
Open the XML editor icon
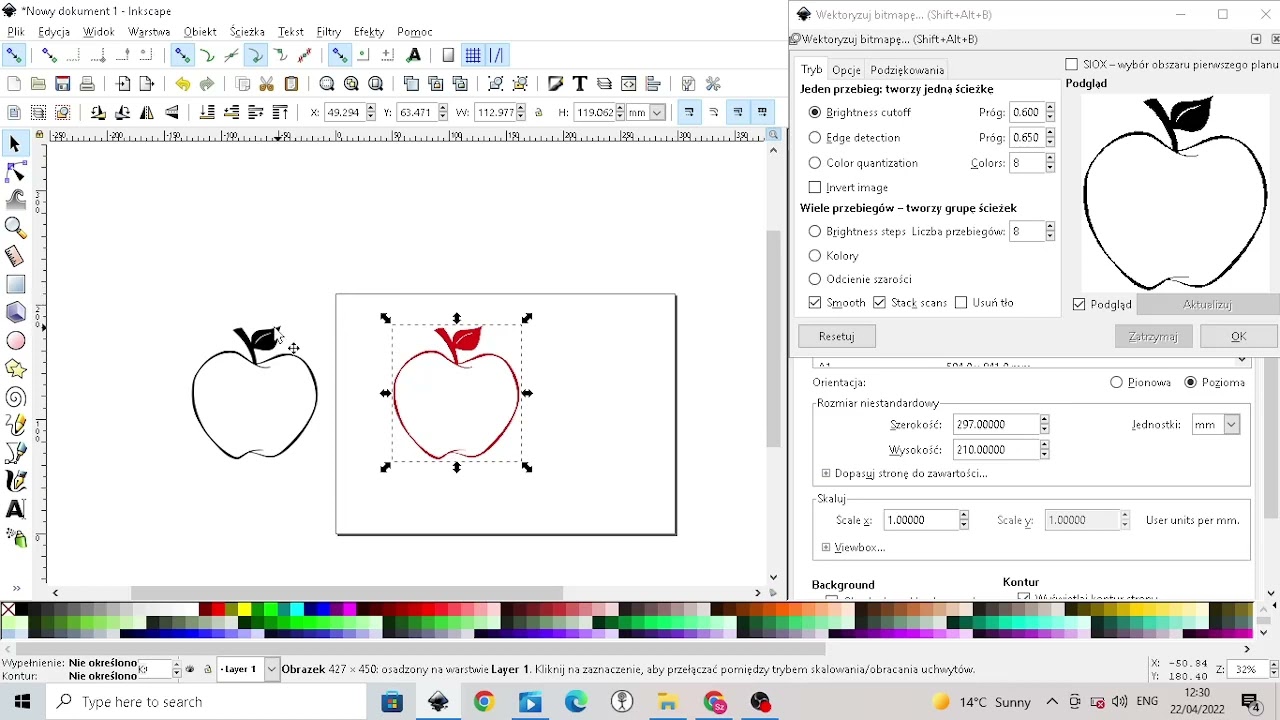tap(629, 84)
